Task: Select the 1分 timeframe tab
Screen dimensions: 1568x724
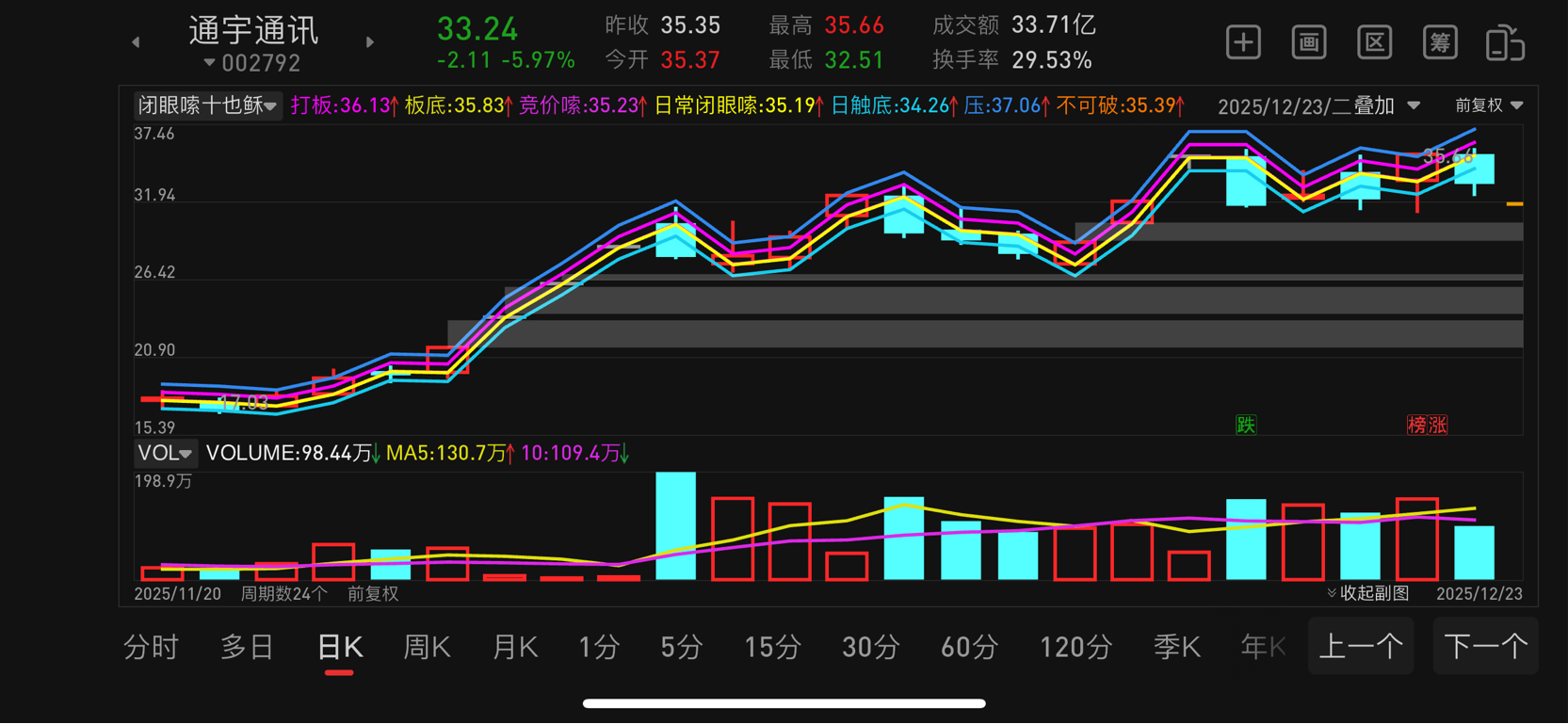Action: tap(600, 647)
